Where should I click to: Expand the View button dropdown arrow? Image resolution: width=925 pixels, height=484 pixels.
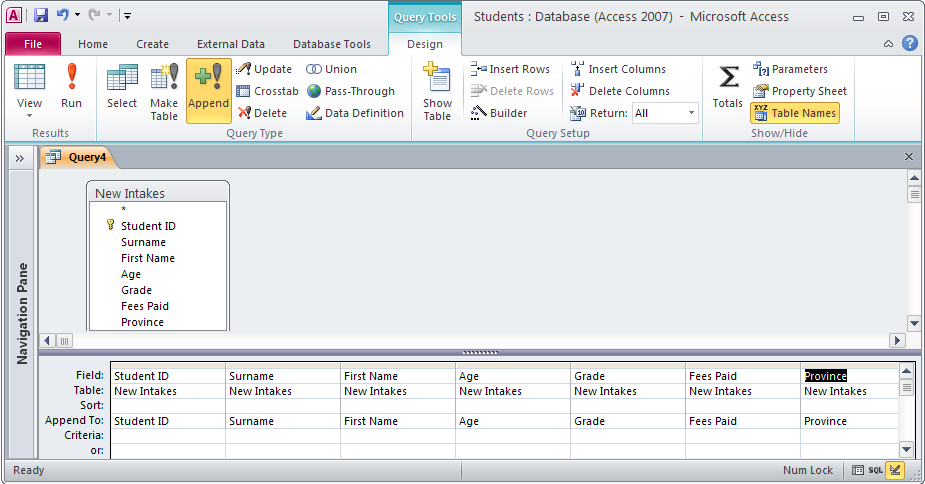pyautogui.click(x=29, y=116)
